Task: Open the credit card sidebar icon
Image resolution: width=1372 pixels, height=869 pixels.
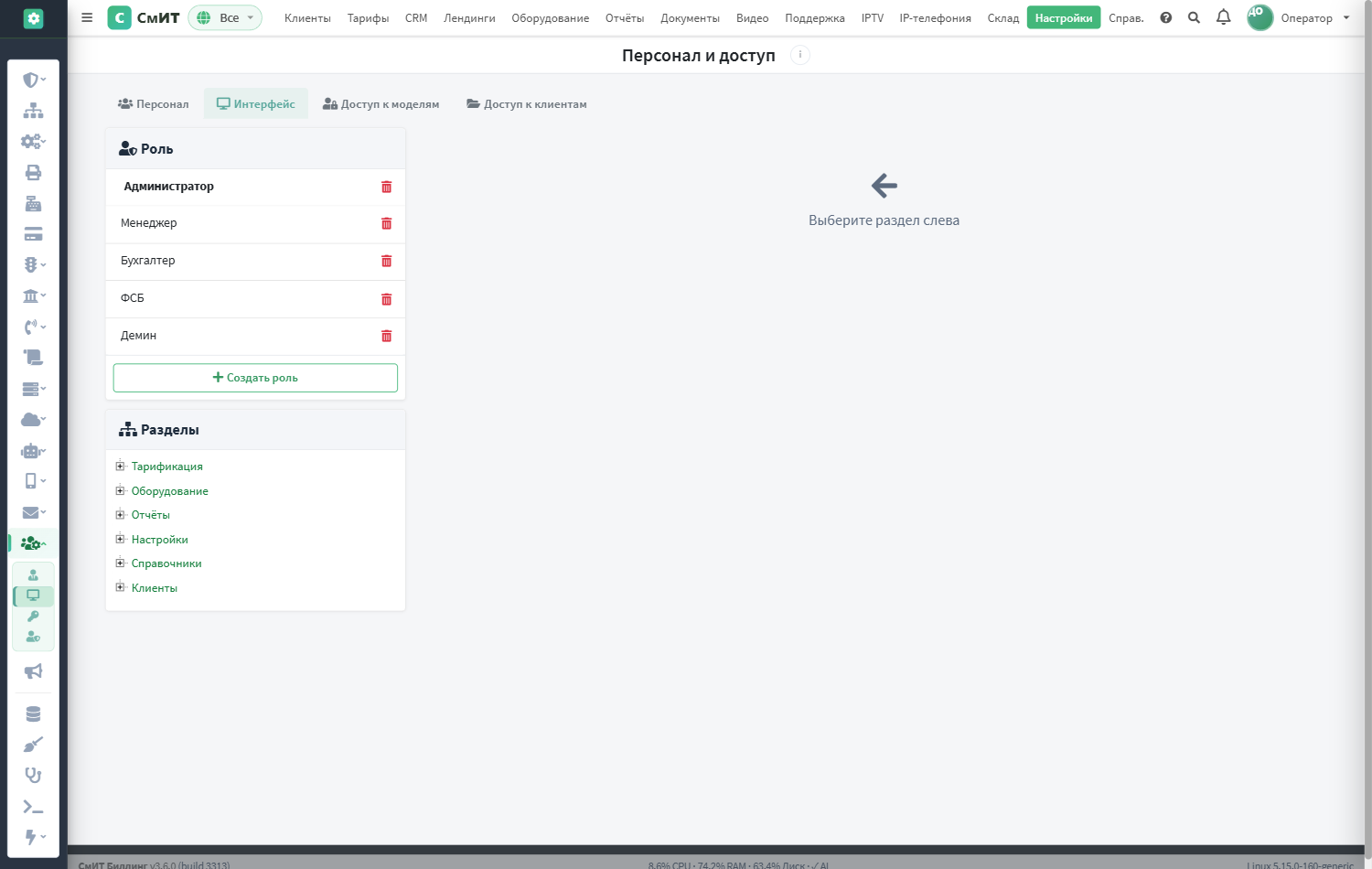Action: 33,234
